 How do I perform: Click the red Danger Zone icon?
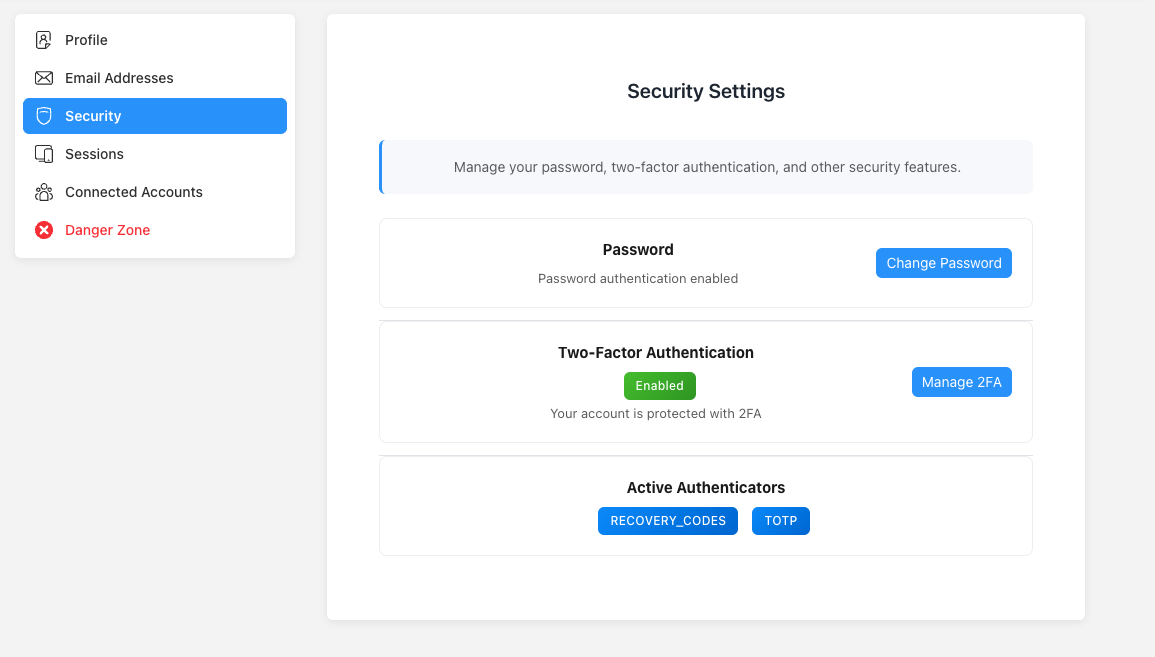(x=43, y=230)
